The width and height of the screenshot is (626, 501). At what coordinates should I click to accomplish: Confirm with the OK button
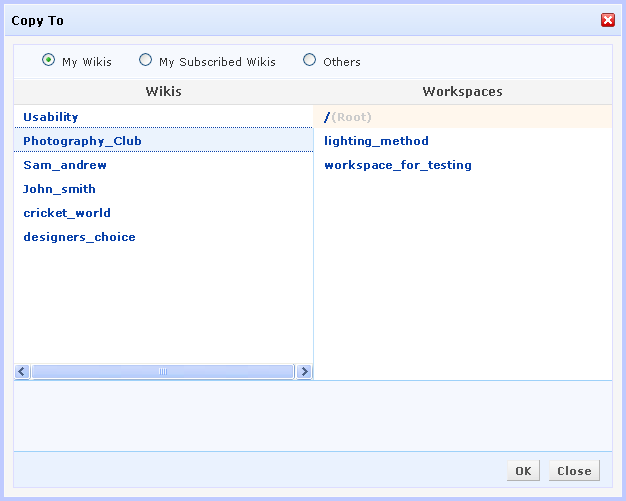523,471
